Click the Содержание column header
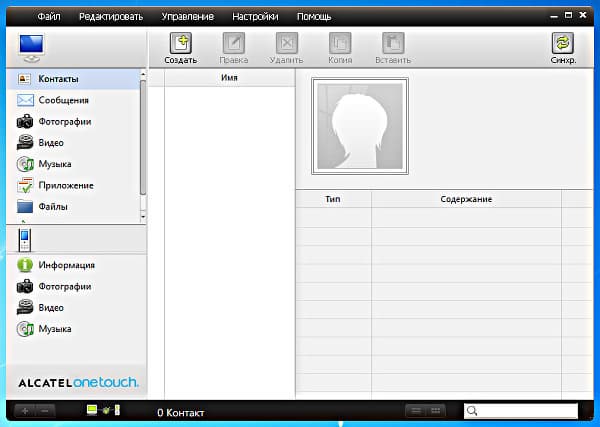Viewport: 600px width, 427px height. click(466, 199)
